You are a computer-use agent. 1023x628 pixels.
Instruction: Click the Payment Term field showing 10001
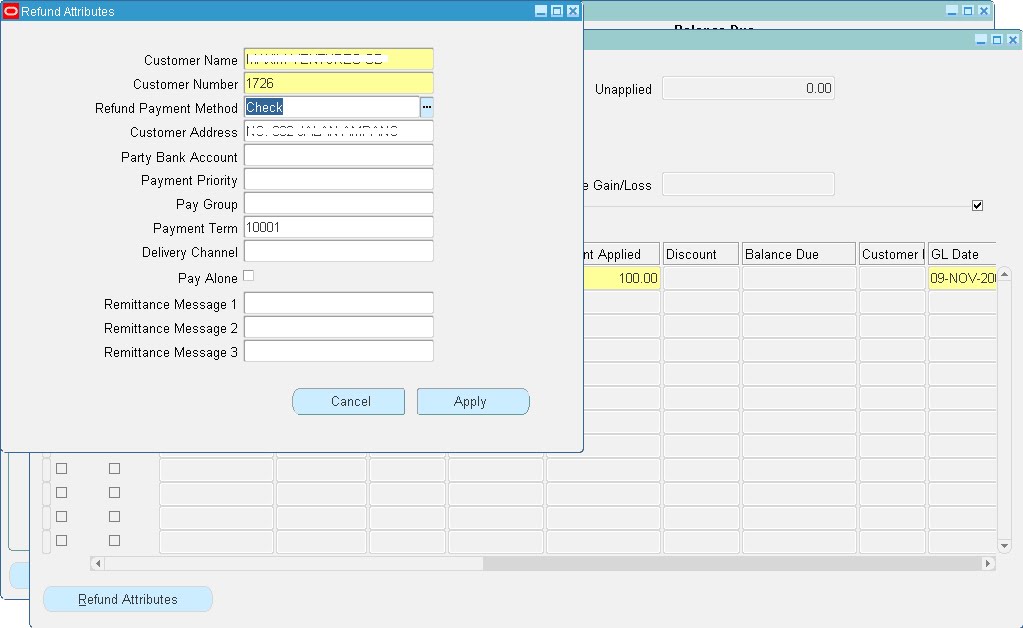(338, 228)
